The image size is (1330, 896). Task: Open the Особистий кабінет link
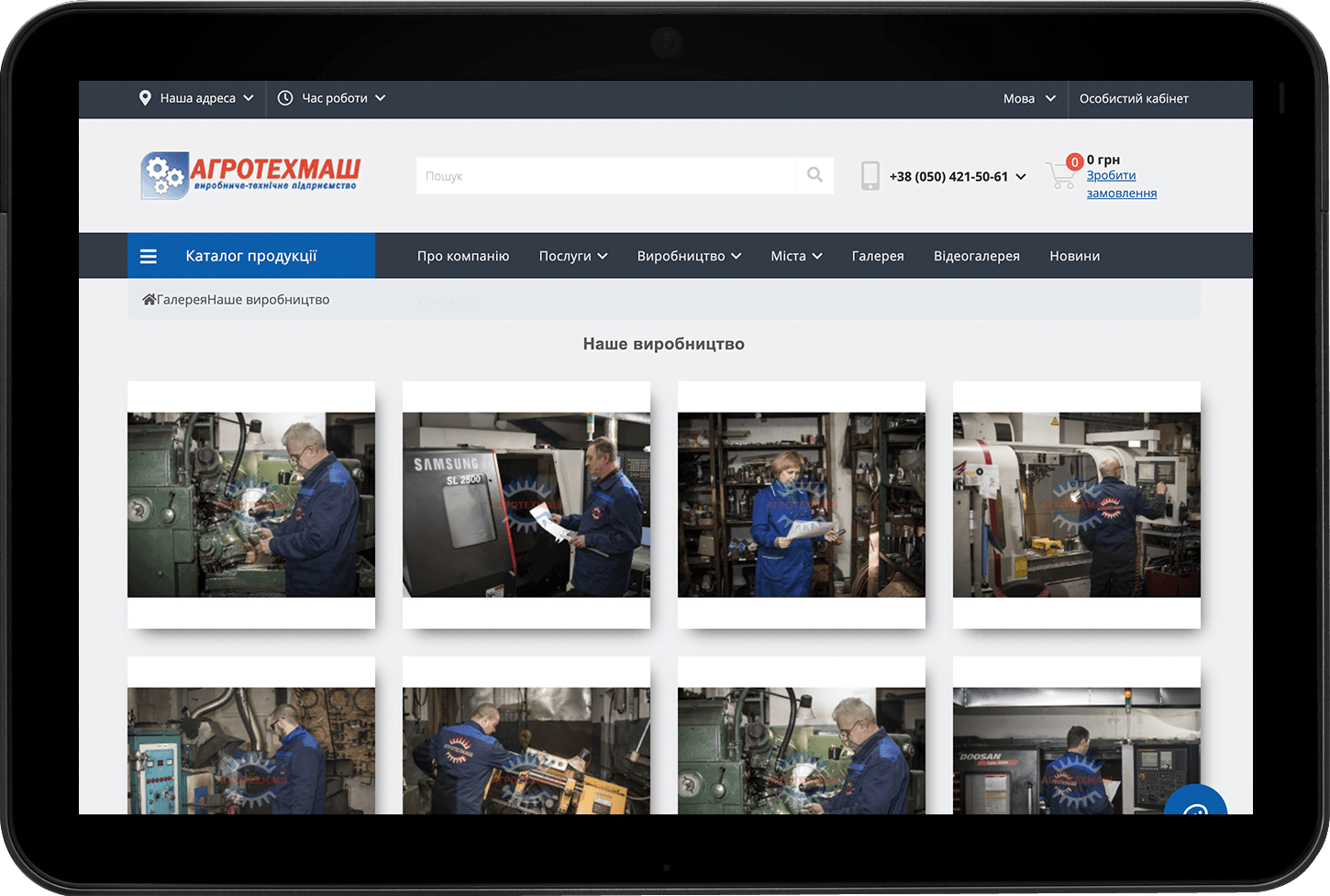[x=1134, y=98]
